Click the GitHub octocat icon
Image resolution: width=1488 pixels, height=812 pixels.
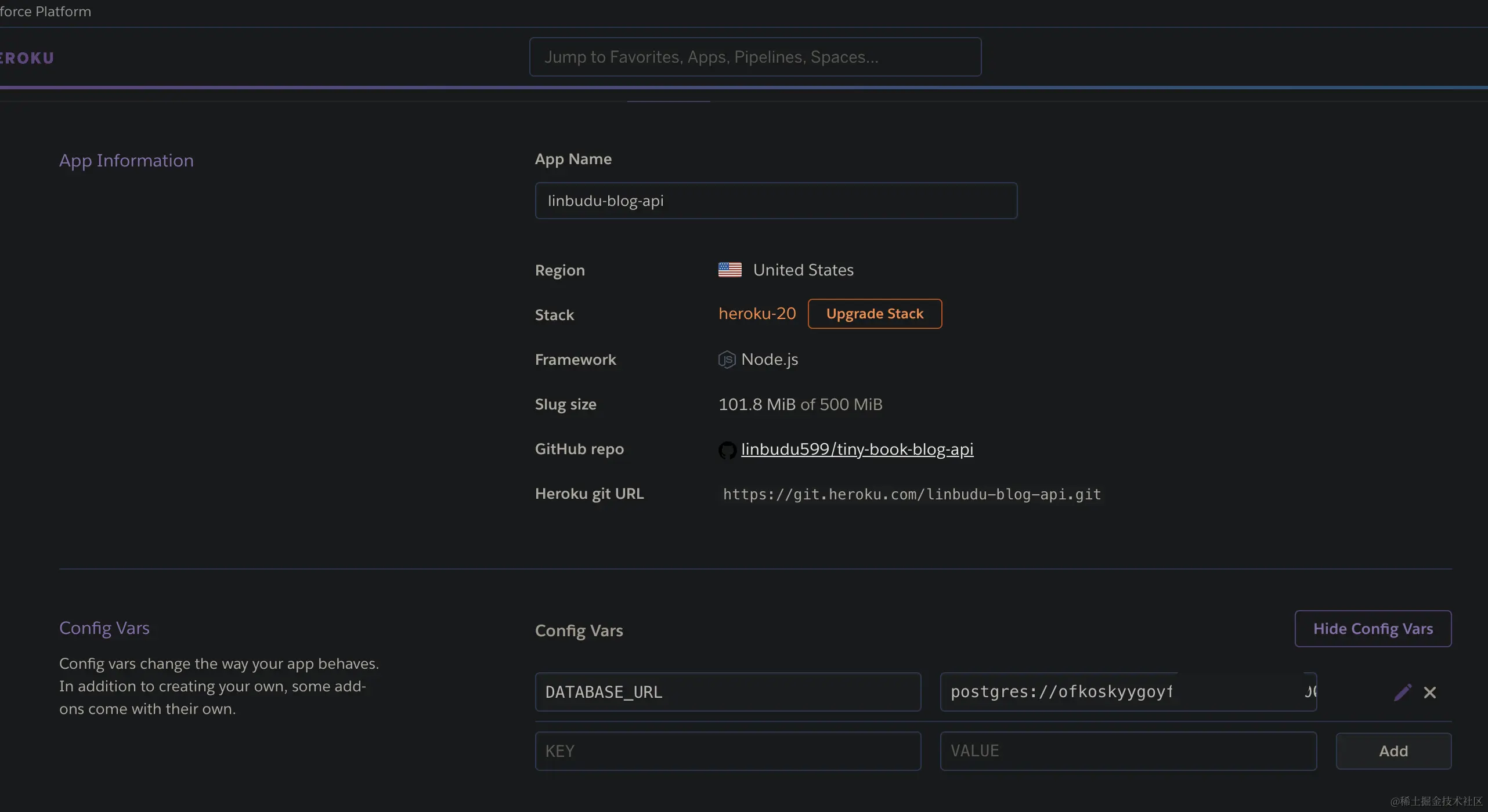pos(727,450)
